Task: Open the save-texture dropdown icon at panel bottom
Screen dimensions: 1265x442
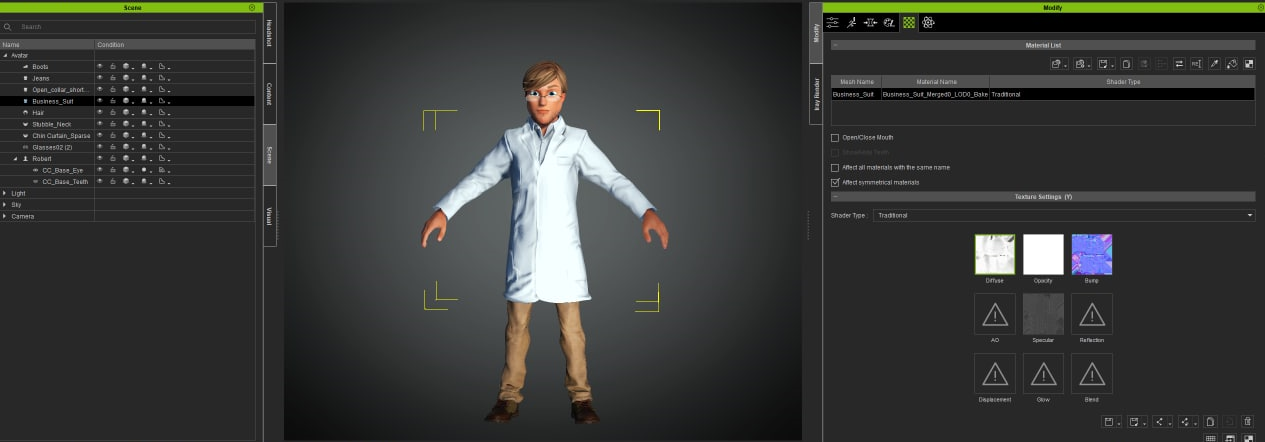Action: [1110, 422]
